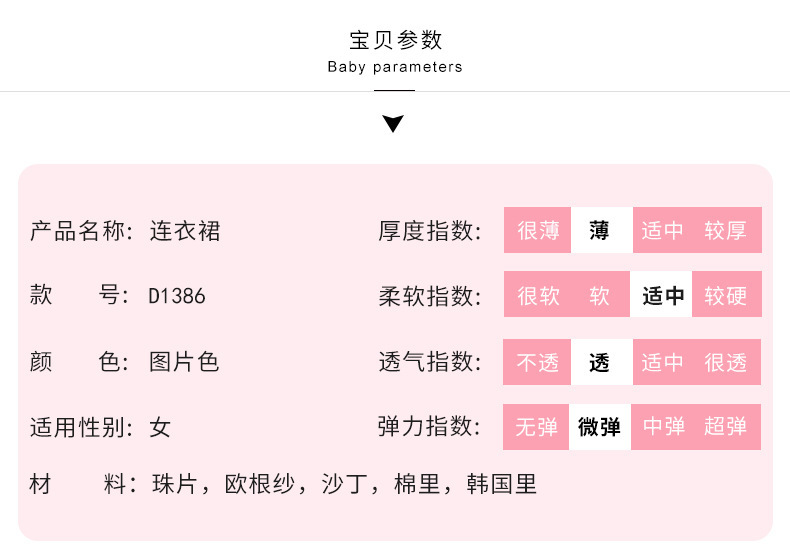Click the product name 连衣裙
Image resolution: width=790 pixels, height=558 pixels.
click(185, 232)
